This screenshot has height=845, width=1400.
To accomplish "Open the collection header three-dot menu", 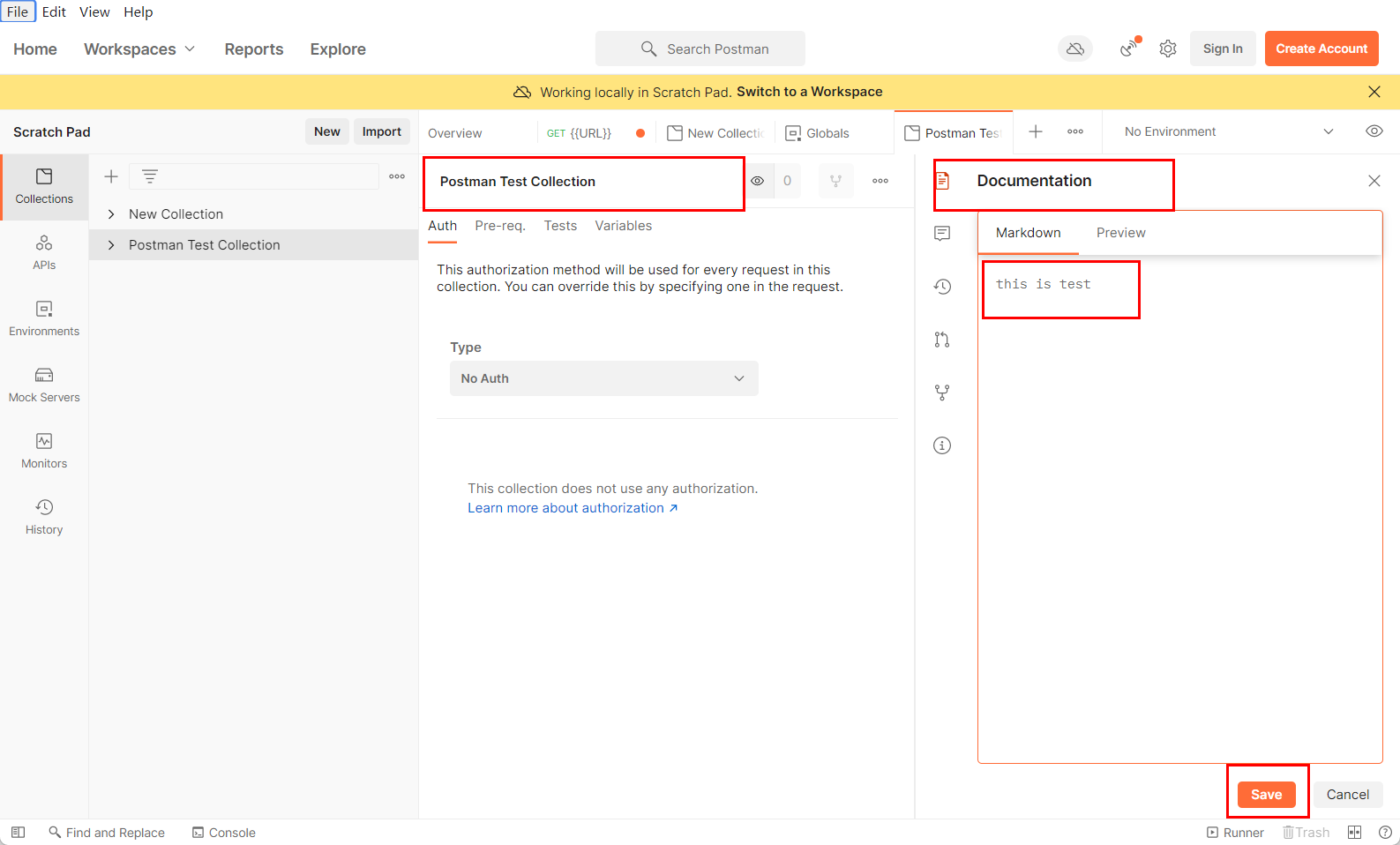I will [880, 181].
